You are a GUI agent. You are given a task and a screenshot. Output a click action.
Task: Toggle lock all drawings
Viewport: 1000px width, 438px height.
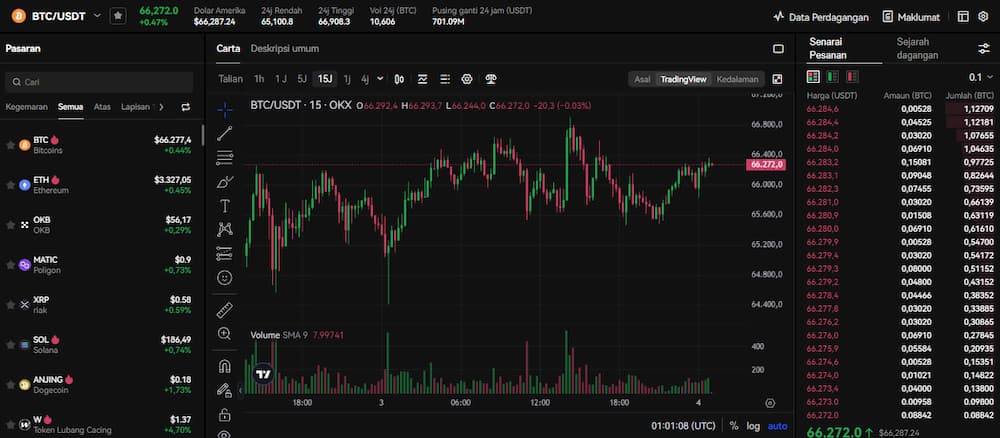224,415
